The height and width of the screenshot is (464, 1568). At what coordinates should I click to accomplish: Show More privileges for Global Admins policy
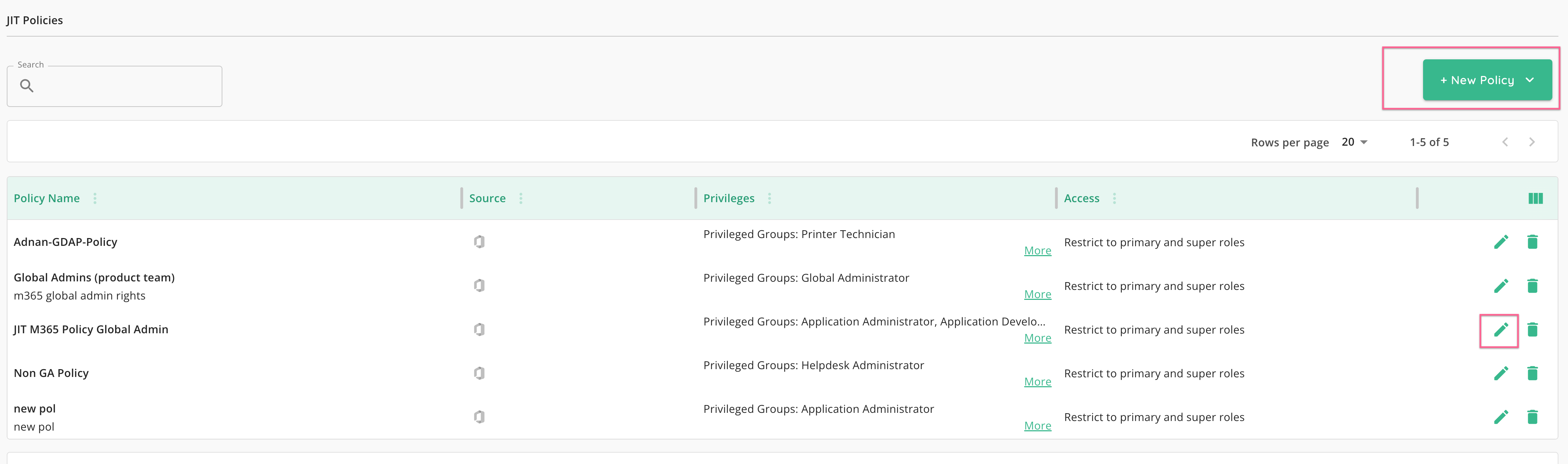[1037, 295]
